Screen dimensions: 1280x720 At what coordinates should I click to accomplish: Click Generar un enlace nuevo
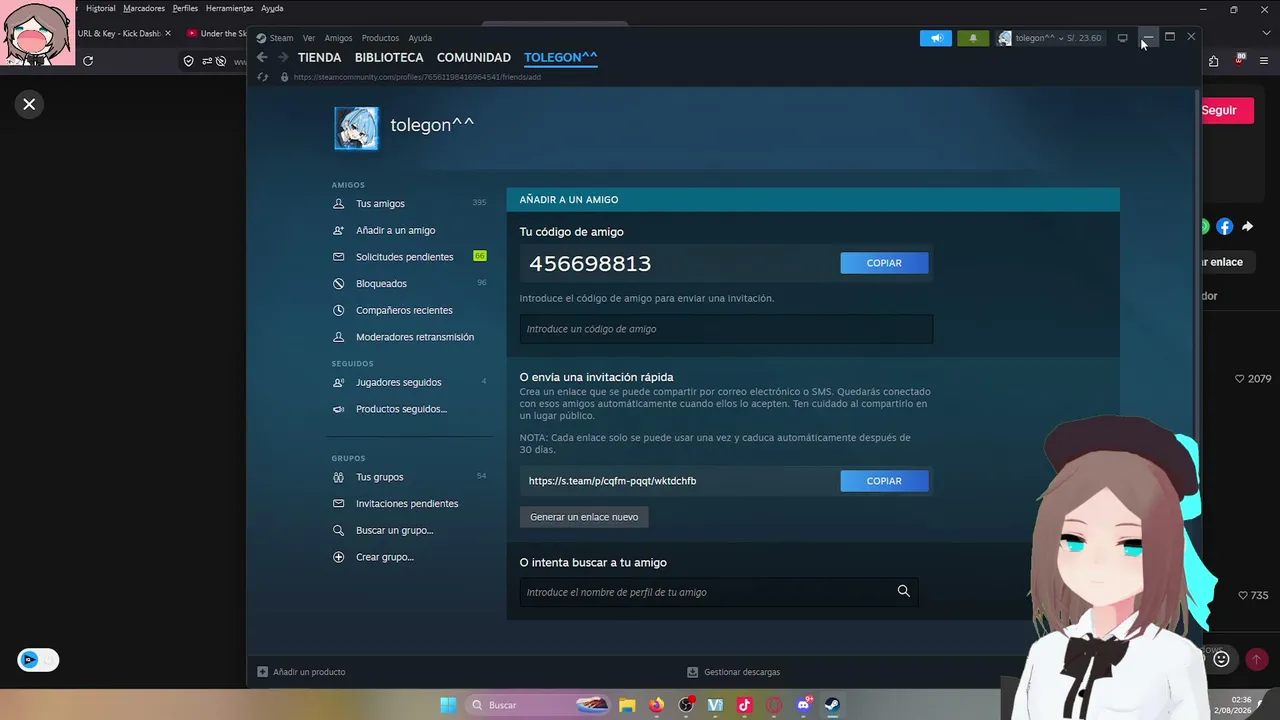584,517
